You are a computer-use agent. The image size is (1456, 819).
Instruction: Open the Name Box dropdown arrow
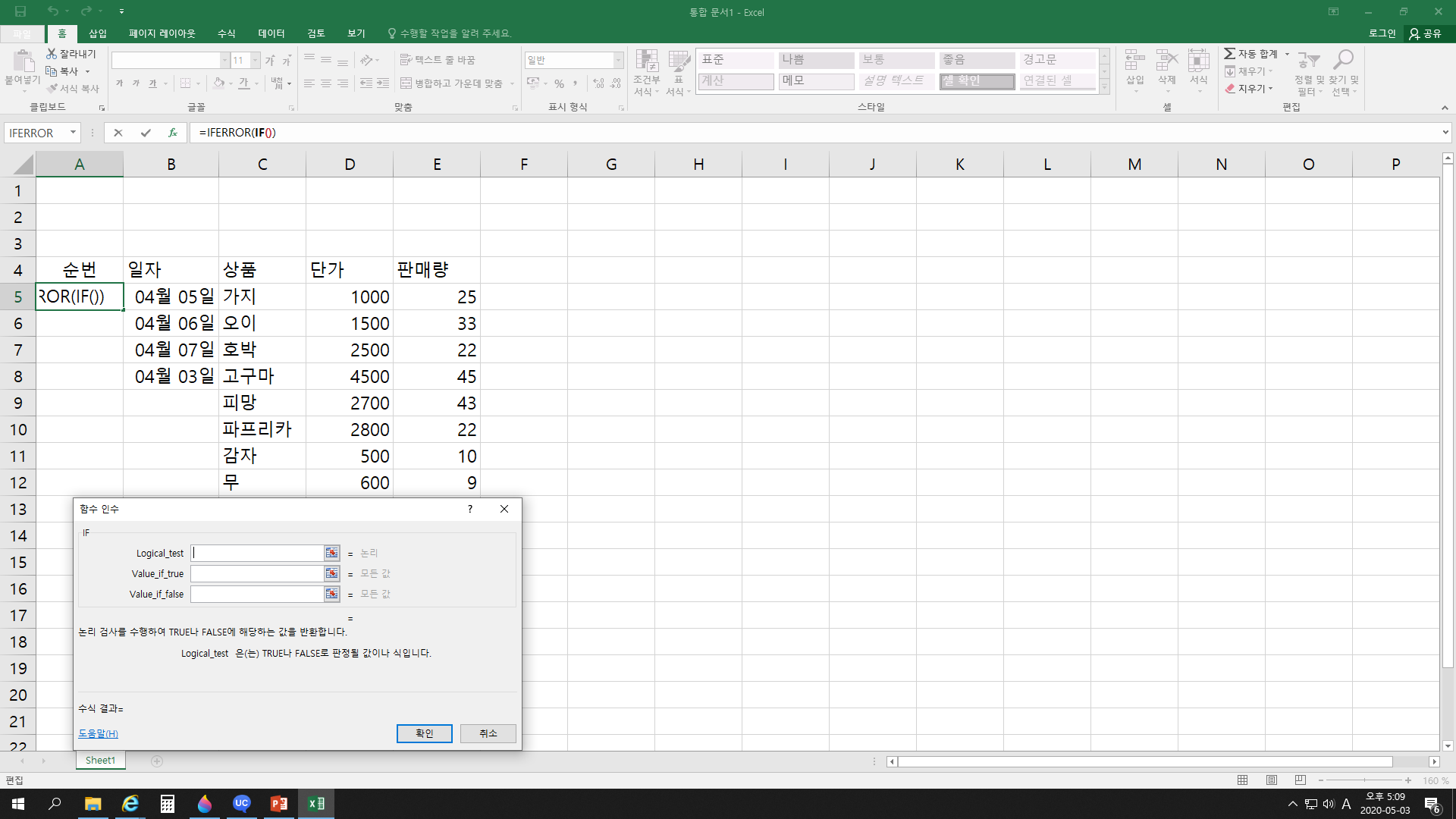click(73, 133)
